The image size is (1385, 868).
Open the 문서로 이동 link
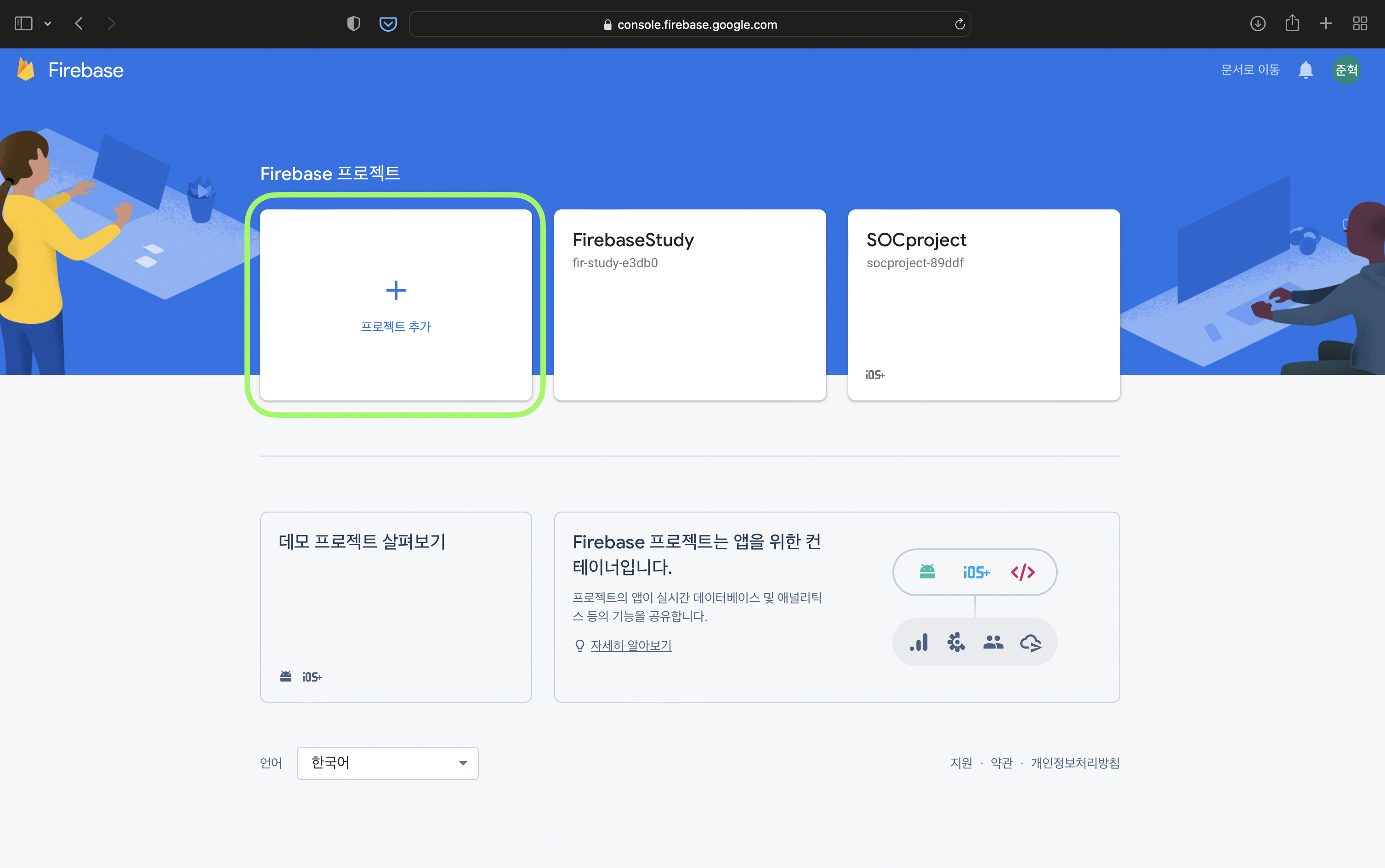(x=1250, y=69)
